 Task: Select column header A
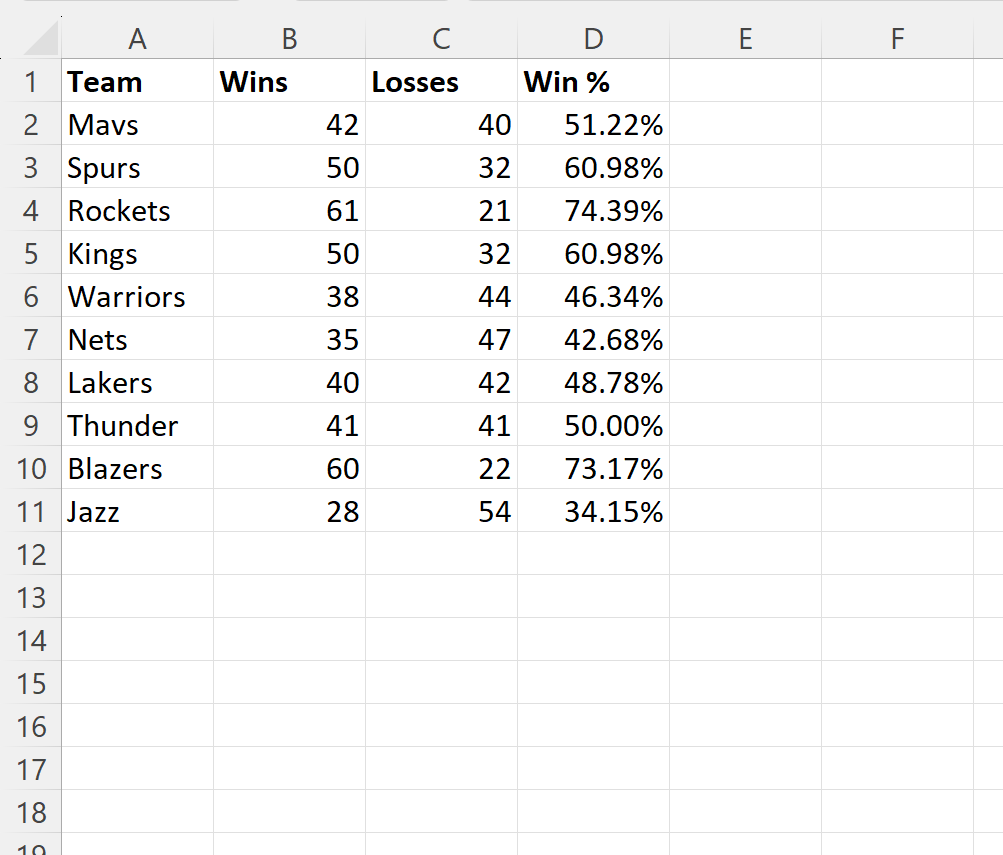point(137,38)
